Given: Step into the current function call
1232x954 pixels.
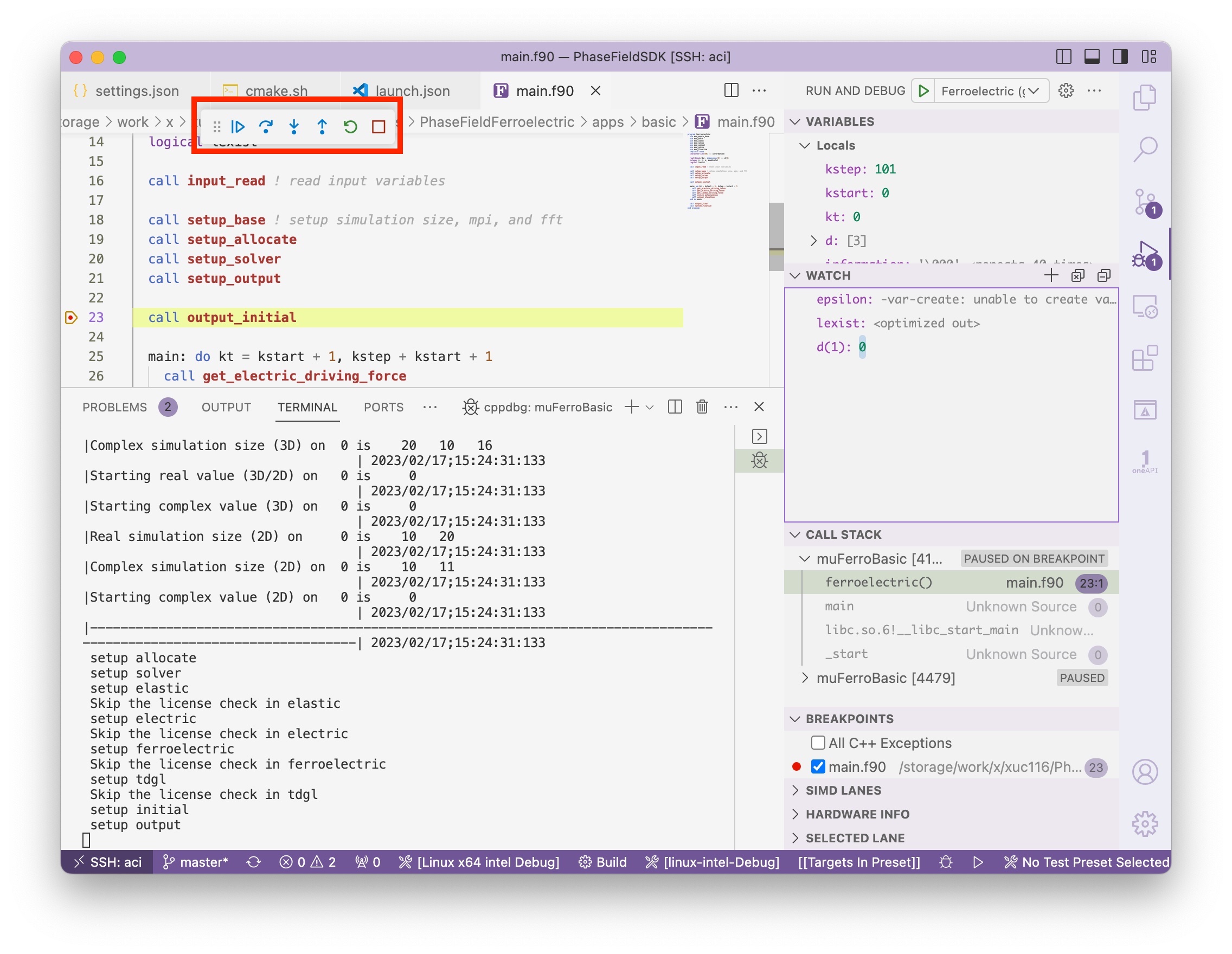Looking at the screenshot, I should (294, 127).
